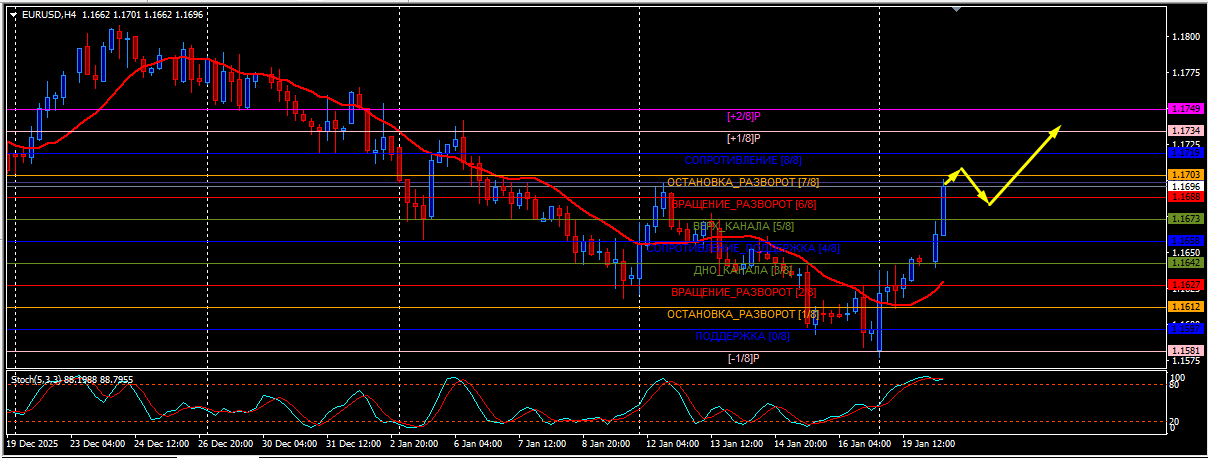Click the stochastic 20 level value
1208x458 pixels.
[x=1176, y=421]
